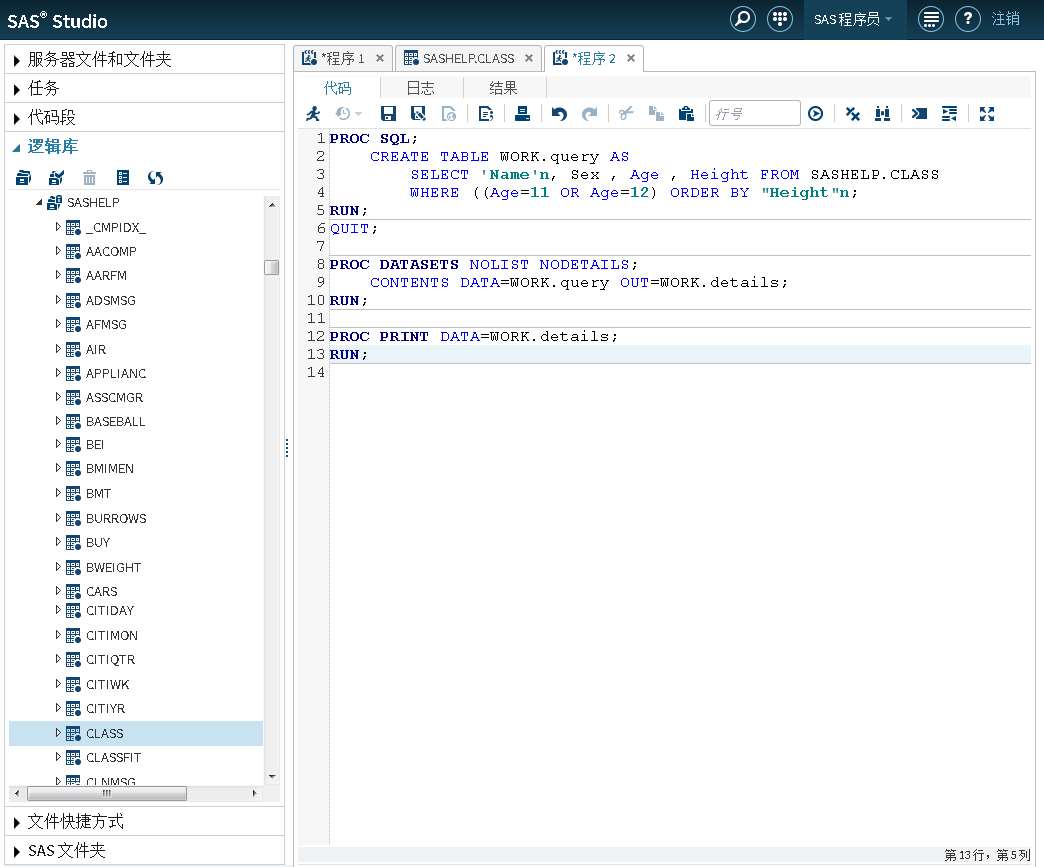
Task: Open the Help question mark icon
Action: (x=966, y=19)
